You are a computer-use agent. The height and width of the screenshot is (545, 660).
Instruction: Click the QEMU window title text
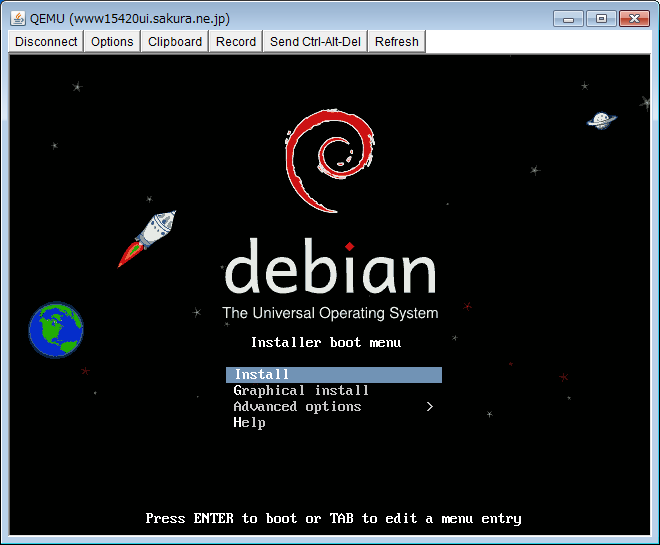point(130,19)
